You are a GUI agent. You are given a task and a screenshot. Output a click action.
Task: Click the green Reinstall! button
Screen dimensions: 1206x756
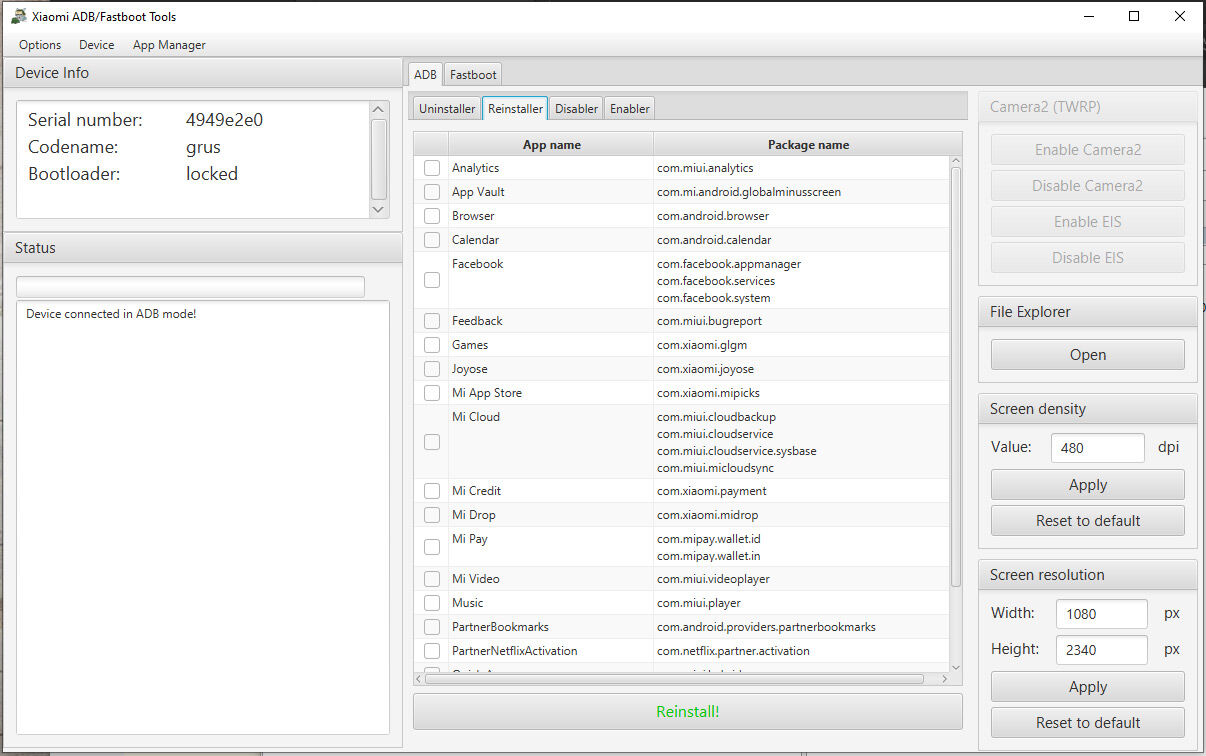pos(688,712)
